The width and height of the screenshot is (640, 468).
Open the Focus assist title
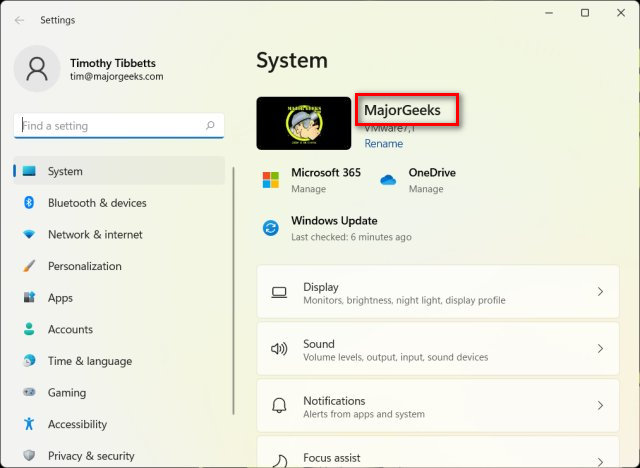[332, 458]
